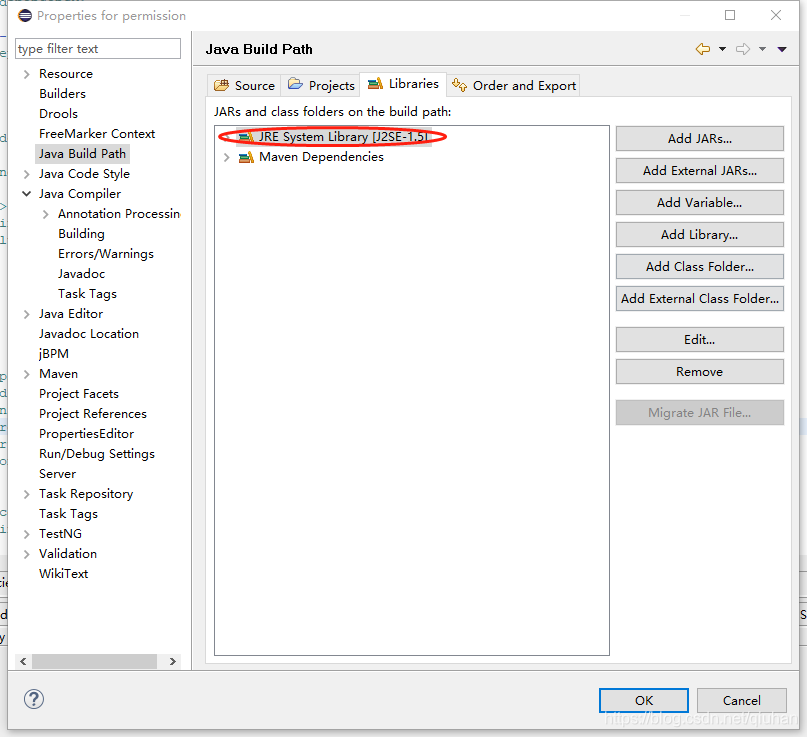The height and width of the screenshot is (737, 807).
Task: Click the Edit... button
Action: tap(699, 340)
